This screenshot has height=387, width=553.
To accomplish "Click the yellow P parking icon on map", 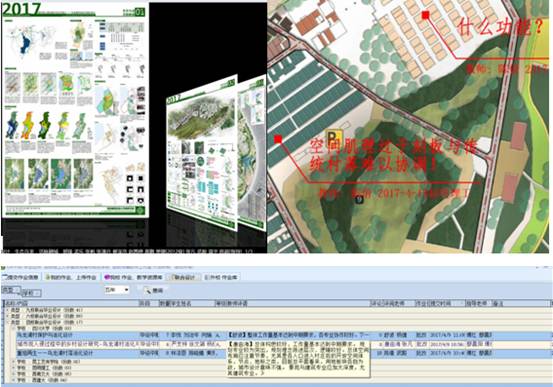I will [333, 138].
